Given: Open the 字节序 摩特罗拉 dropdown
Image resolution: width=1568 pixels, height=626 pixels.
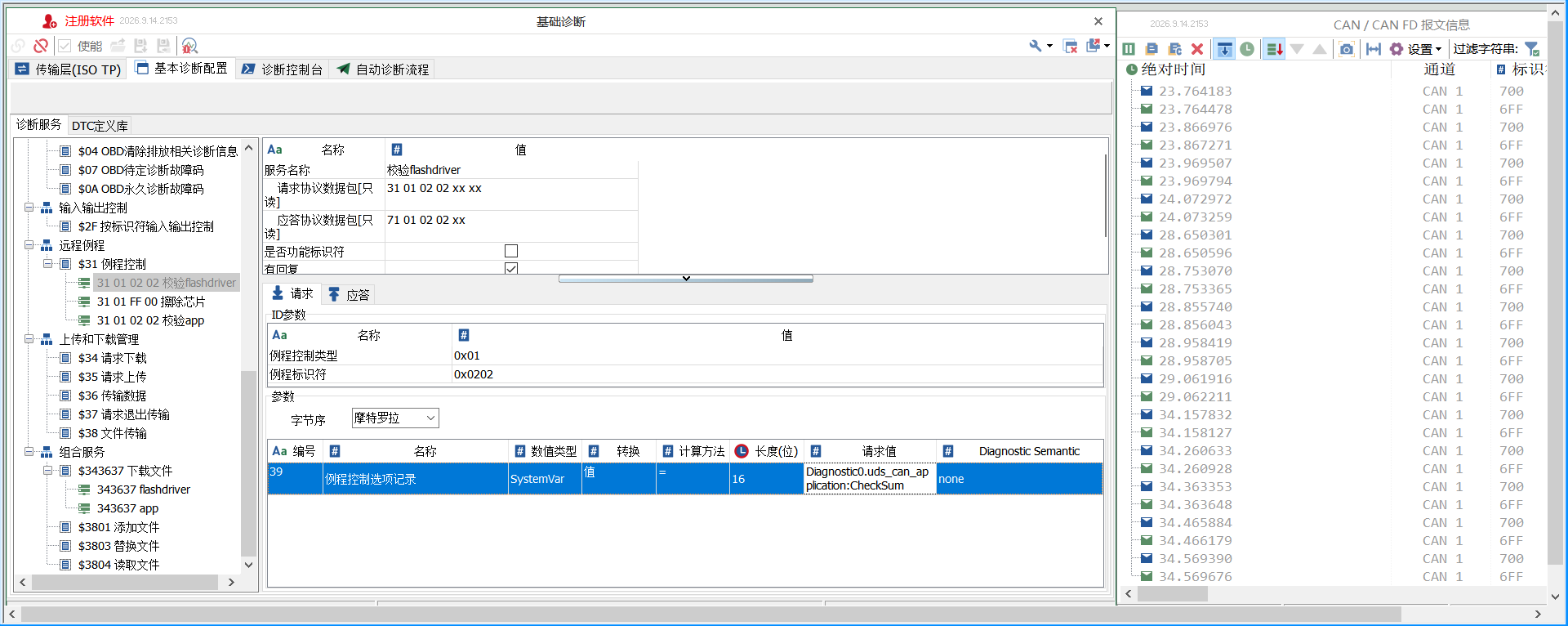Looking at the screenshot, I should [x=395, y=418].
